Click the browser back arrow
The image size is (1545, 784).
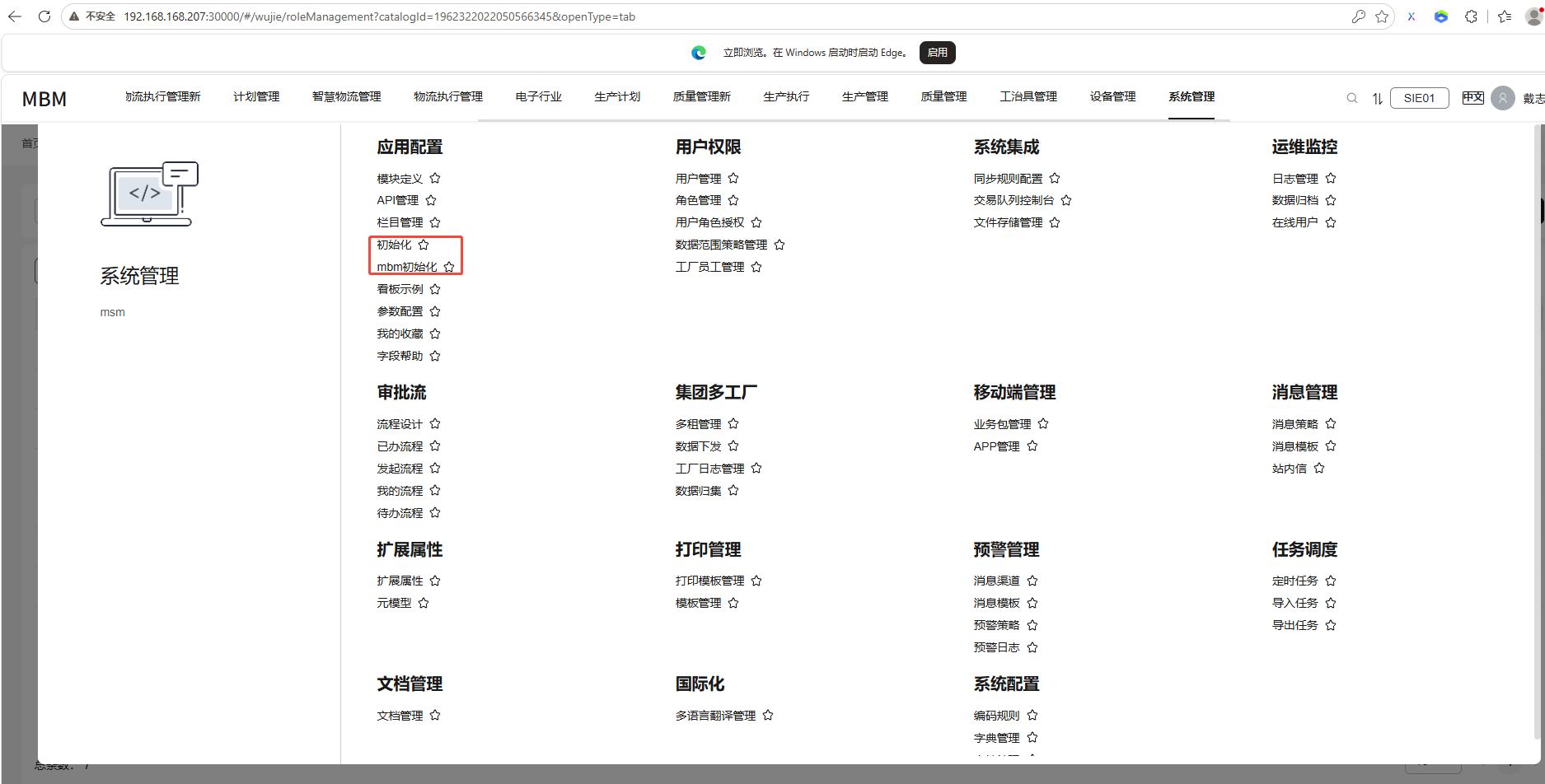15,16
